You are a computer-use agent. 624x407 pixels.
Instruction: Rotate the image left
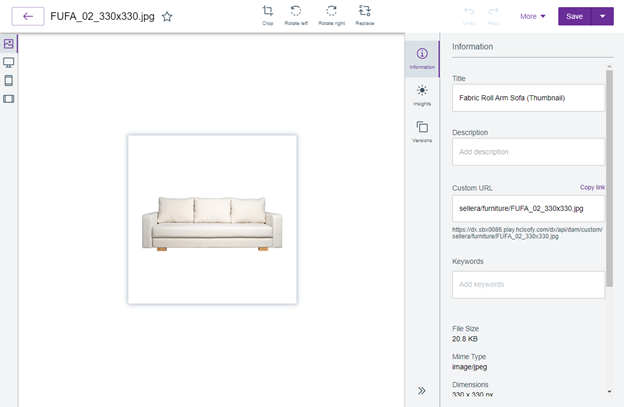pos(296,15)
